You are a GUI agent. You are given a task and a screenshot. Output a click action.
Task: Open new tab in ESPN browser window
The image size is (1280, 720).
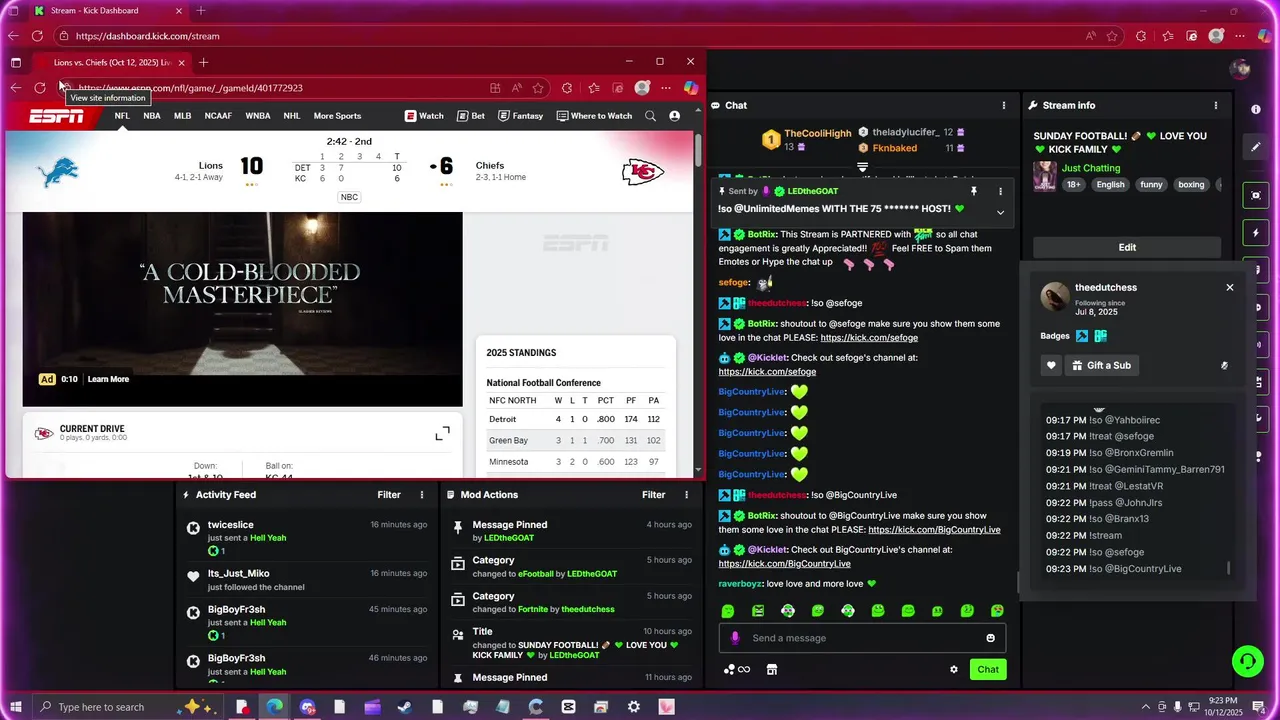203,62
